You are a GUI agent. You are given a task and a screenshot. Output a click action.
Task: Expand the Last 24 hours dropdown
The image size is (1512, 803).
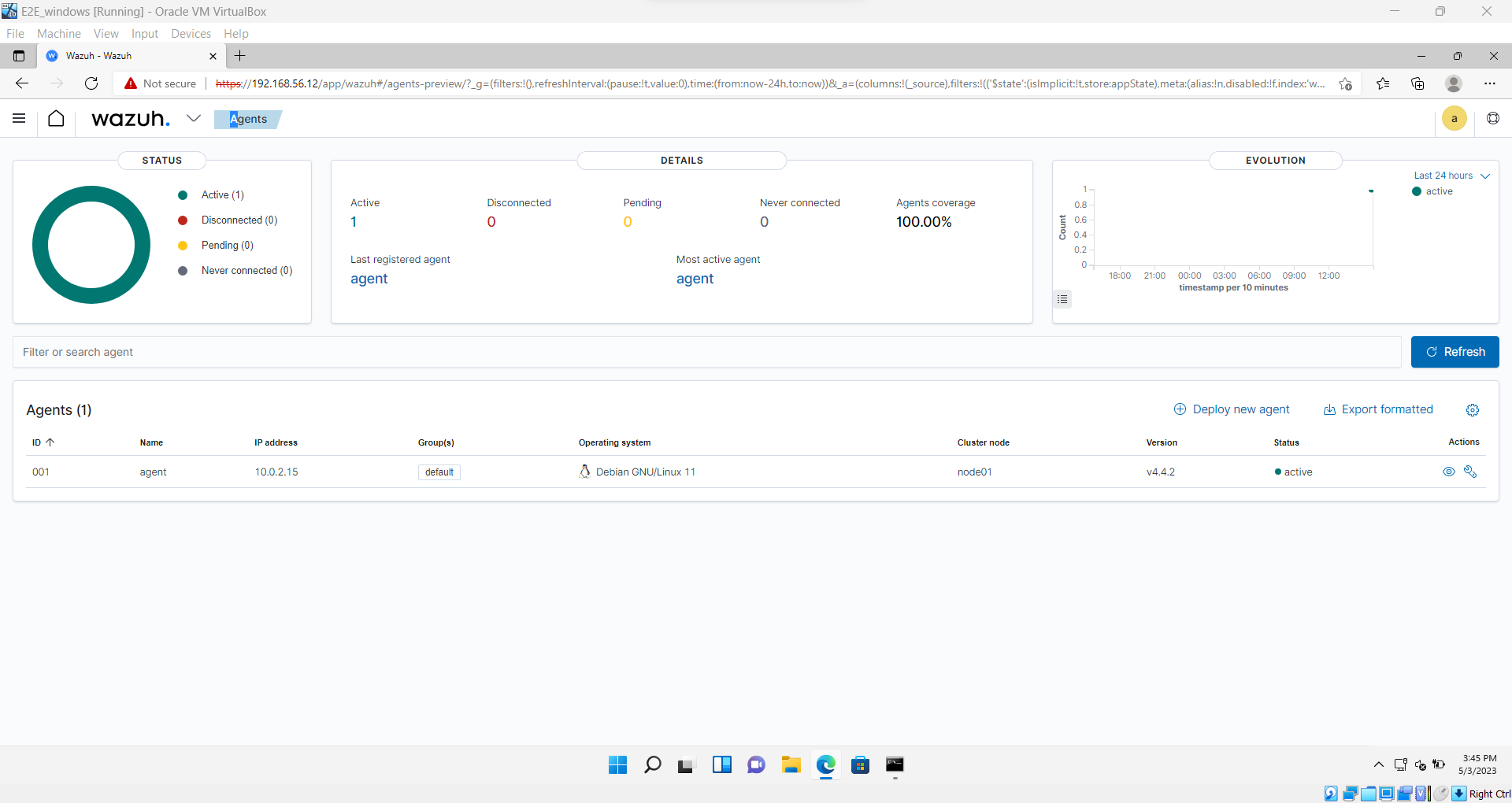click(x=1451, y=176)
